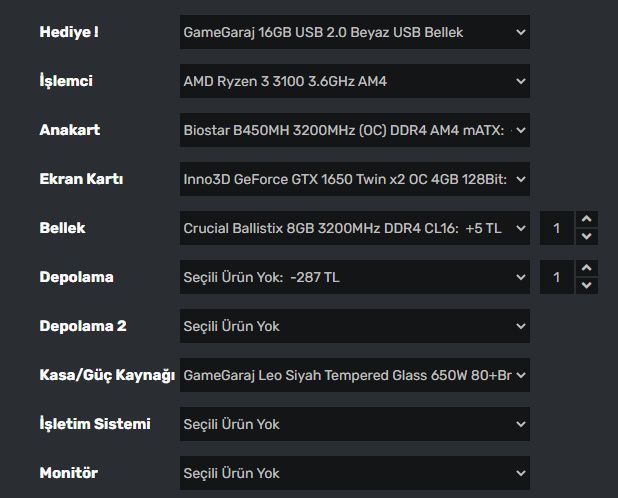Expand the Monitör dropdown
618x498 pixels.
coord(354,473)
